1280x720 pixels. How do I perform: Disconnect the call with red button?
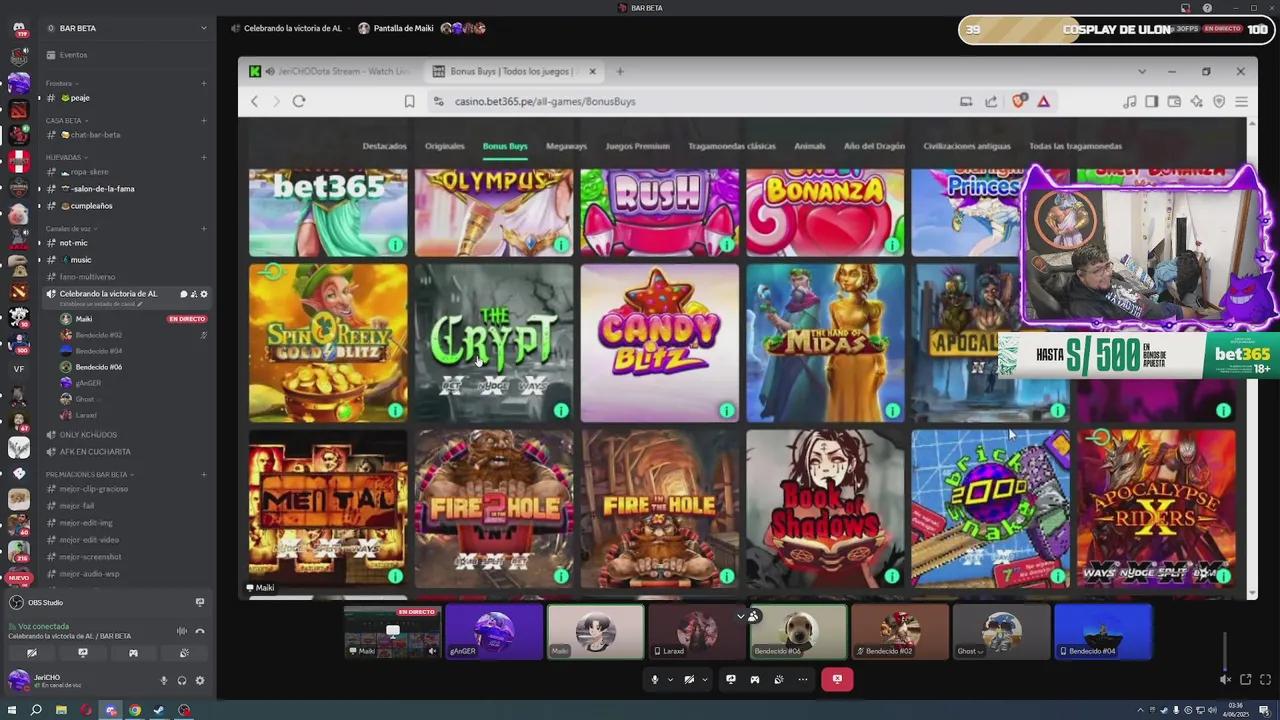coord(837,680)
